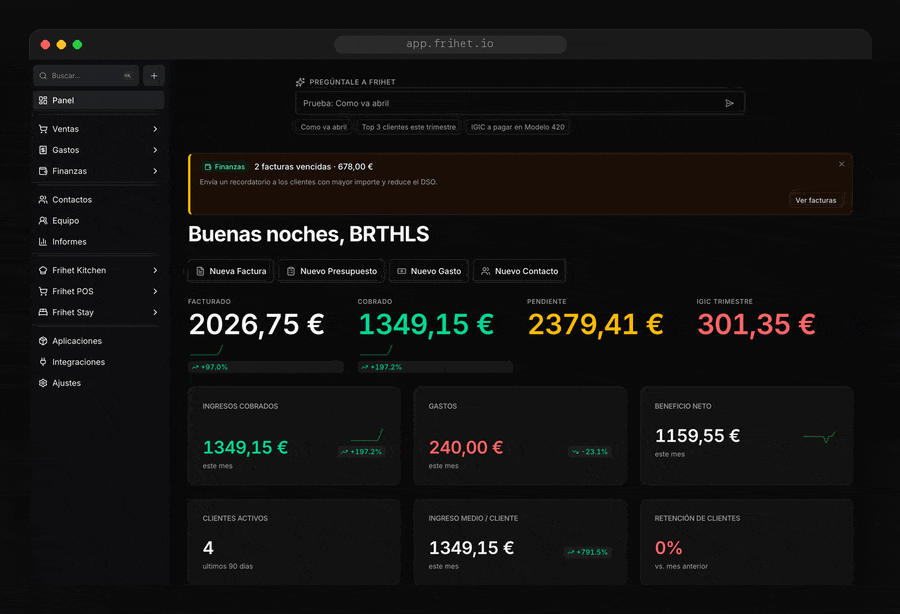
Task: Open the Contactos section
Action: [99, 200]
